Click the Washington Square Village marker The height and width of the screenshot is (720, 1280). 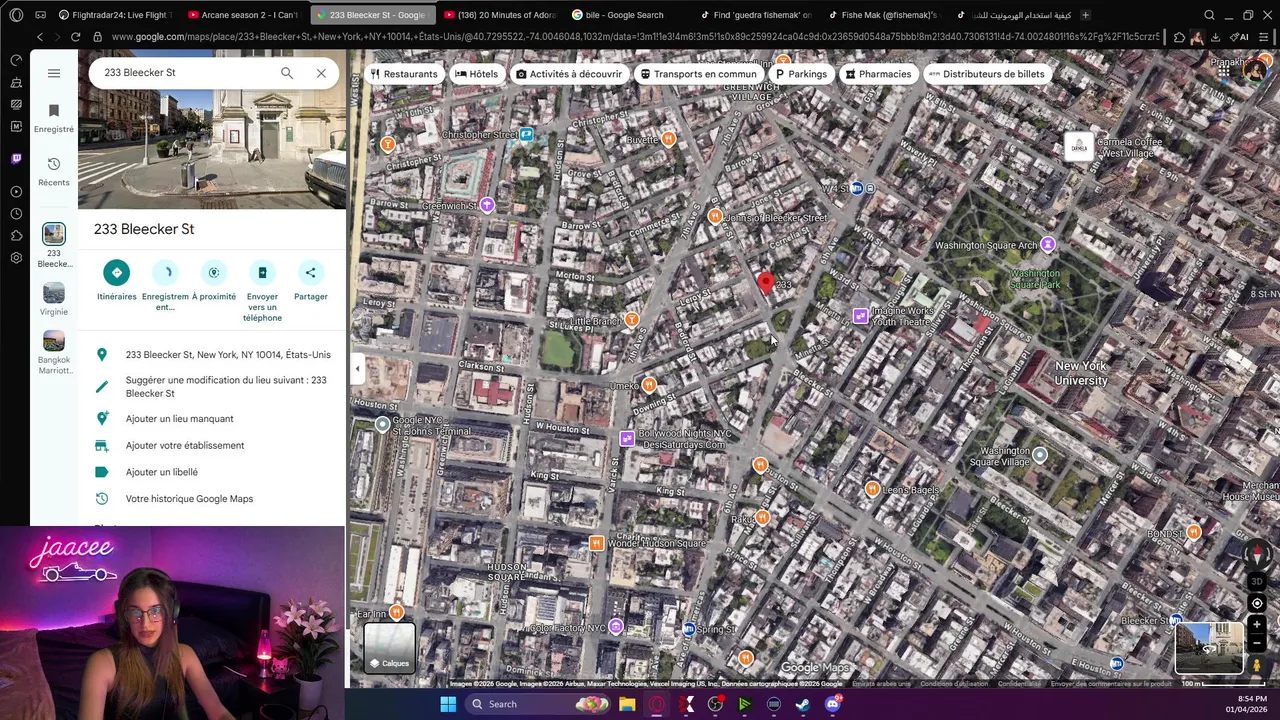(x=1040, y=455)
